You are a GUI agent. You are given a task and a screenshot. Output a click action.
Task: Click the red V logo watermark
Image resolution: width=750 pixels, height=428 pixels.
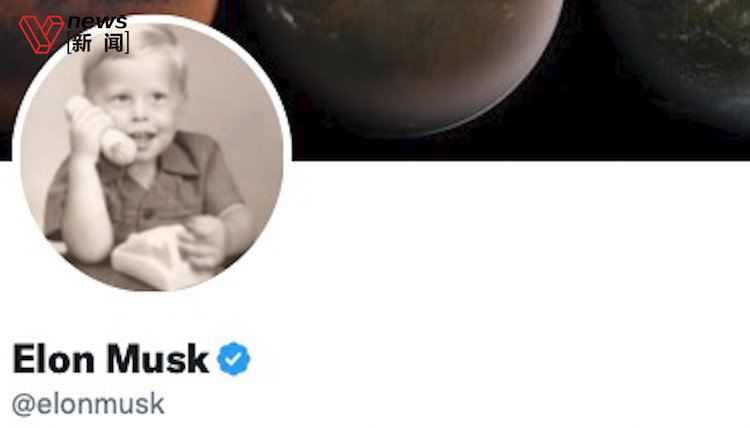coord(41,34)
